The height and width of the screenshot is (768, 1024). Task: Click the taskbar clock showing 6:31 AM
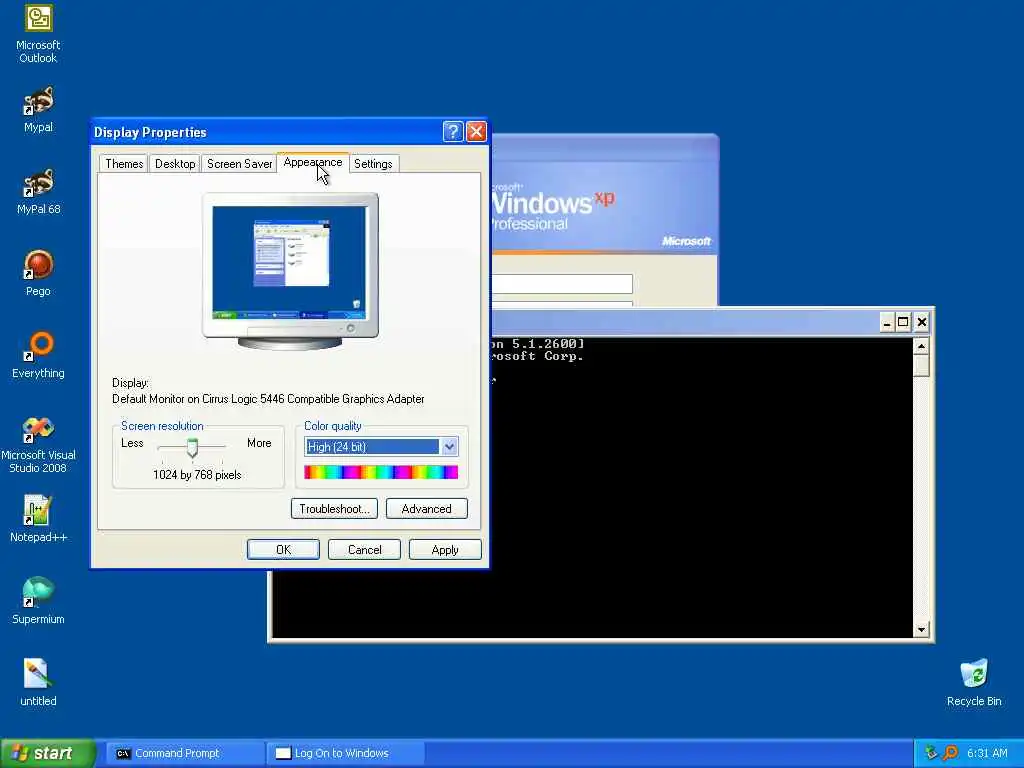987,753
